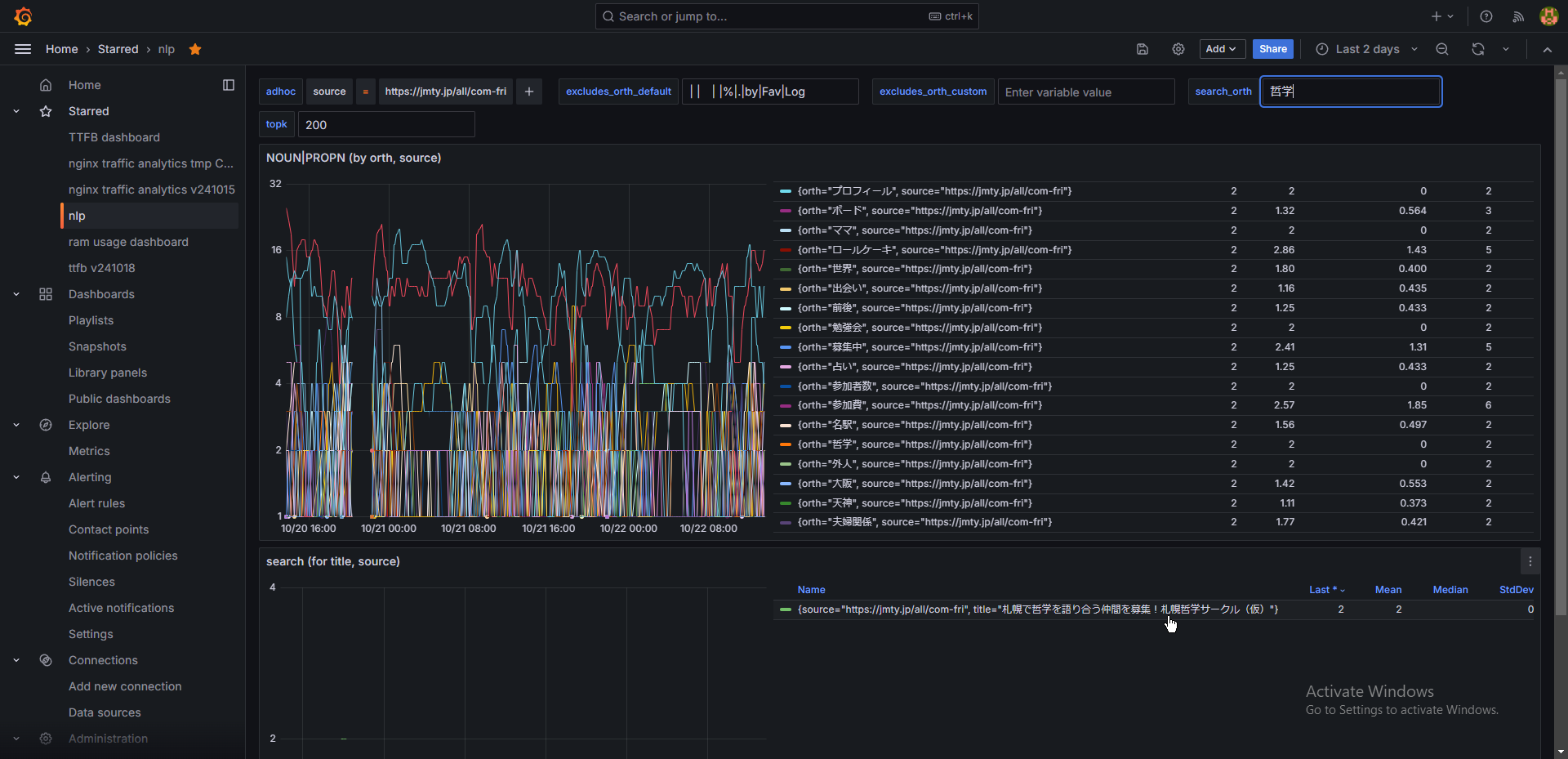Image resolution: width=1568 pixels, height=759 pixels.
Task: Add an adhoc filter with plus button
Action: click(x=529, y=92)
